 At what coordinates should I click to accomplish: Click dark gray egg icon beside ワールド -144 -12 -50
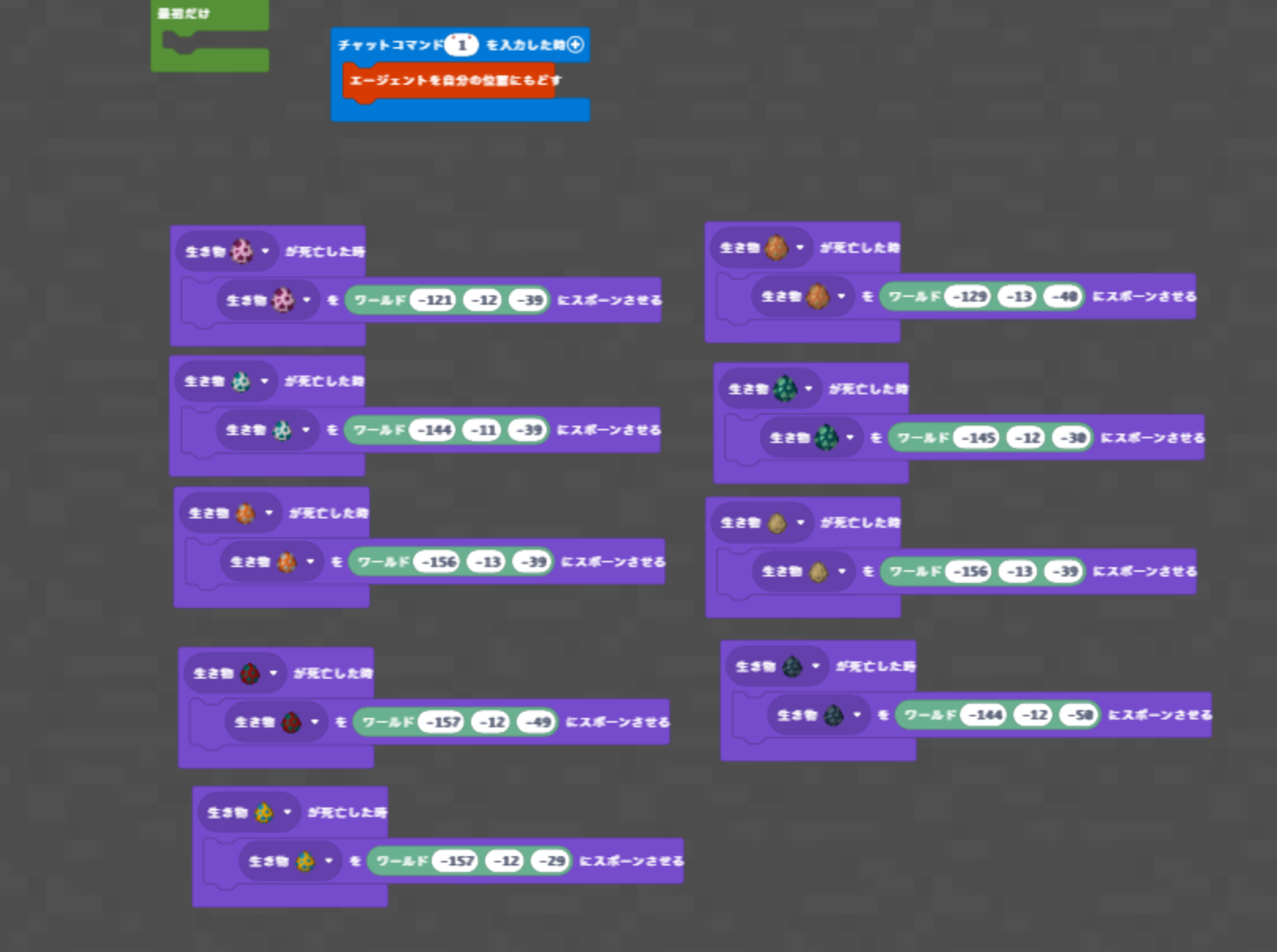(833, 716)
